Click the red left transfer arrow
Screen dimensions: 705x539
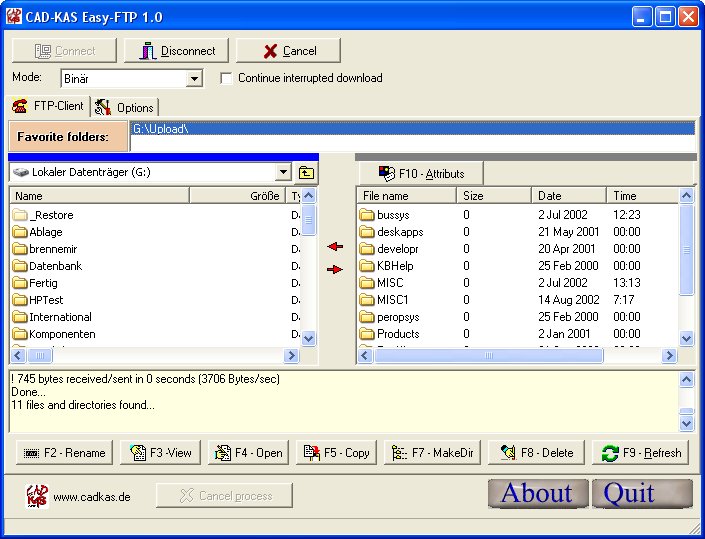[335, 246]
